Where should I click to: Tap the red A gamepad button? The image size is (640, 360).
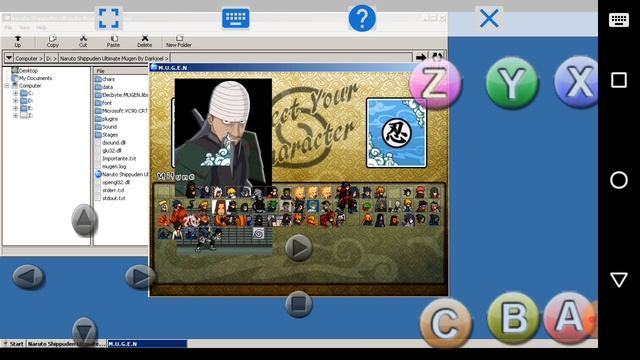click(x=570, y=317)
